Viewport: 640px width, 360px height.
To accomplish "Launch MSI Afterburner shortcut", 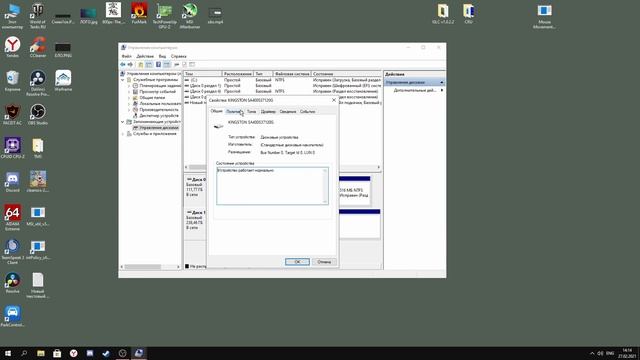I will [x=190, y=16].
